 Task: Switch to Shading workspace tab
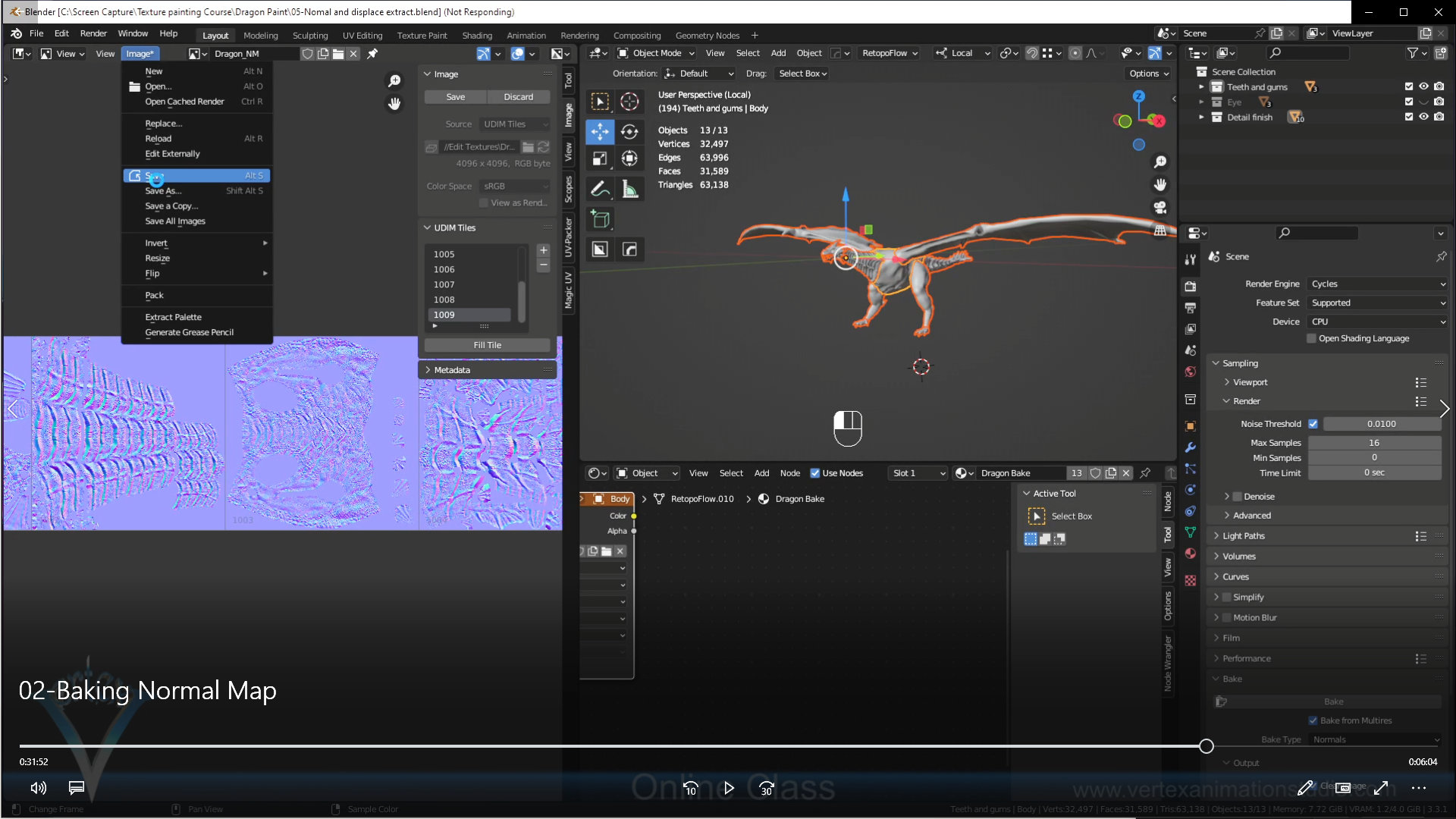[477, 36]
